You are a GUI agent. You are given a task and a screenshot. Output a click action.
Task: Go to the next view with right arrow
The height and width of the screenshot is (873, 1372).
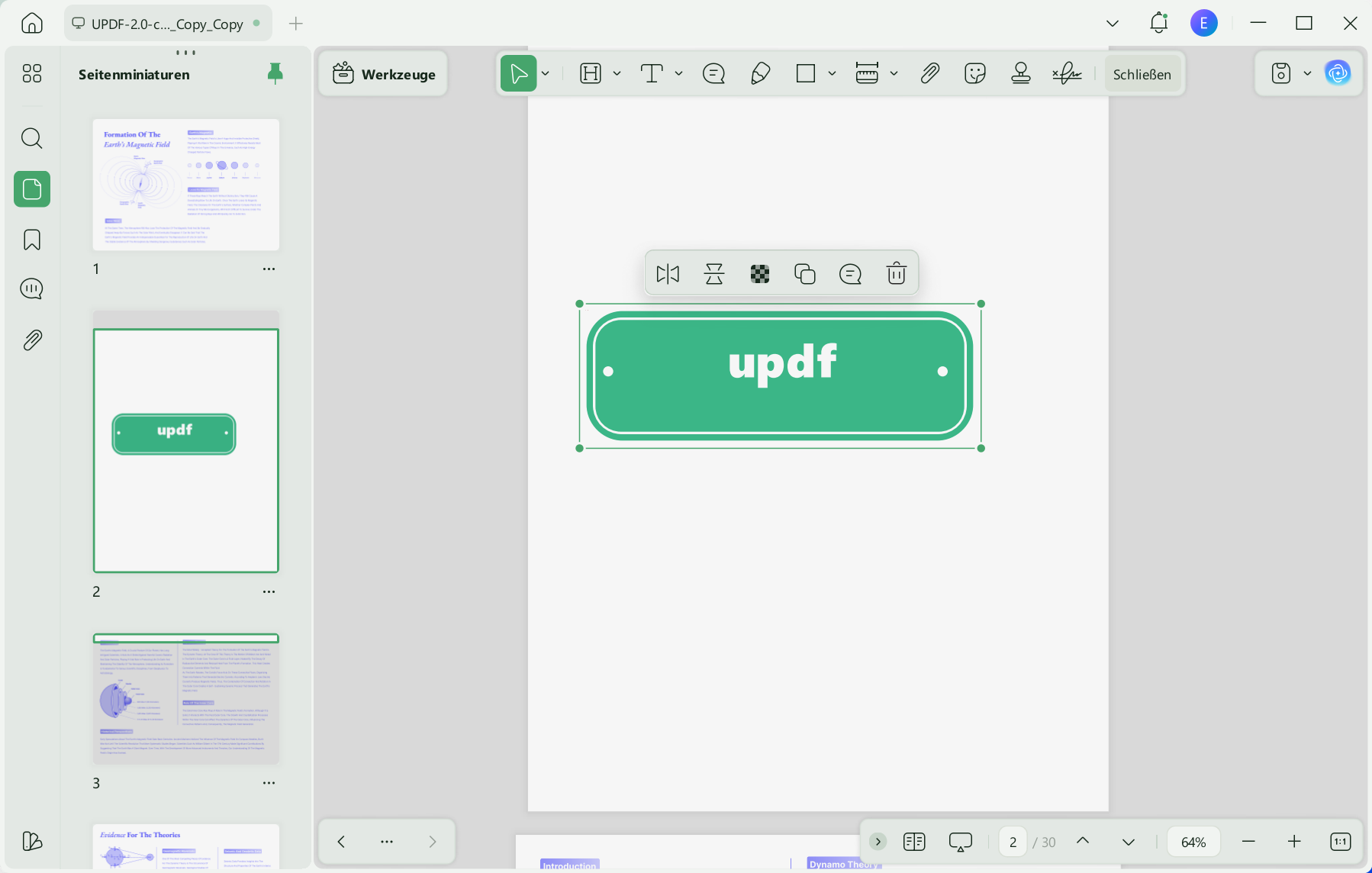tap(433, 841)
